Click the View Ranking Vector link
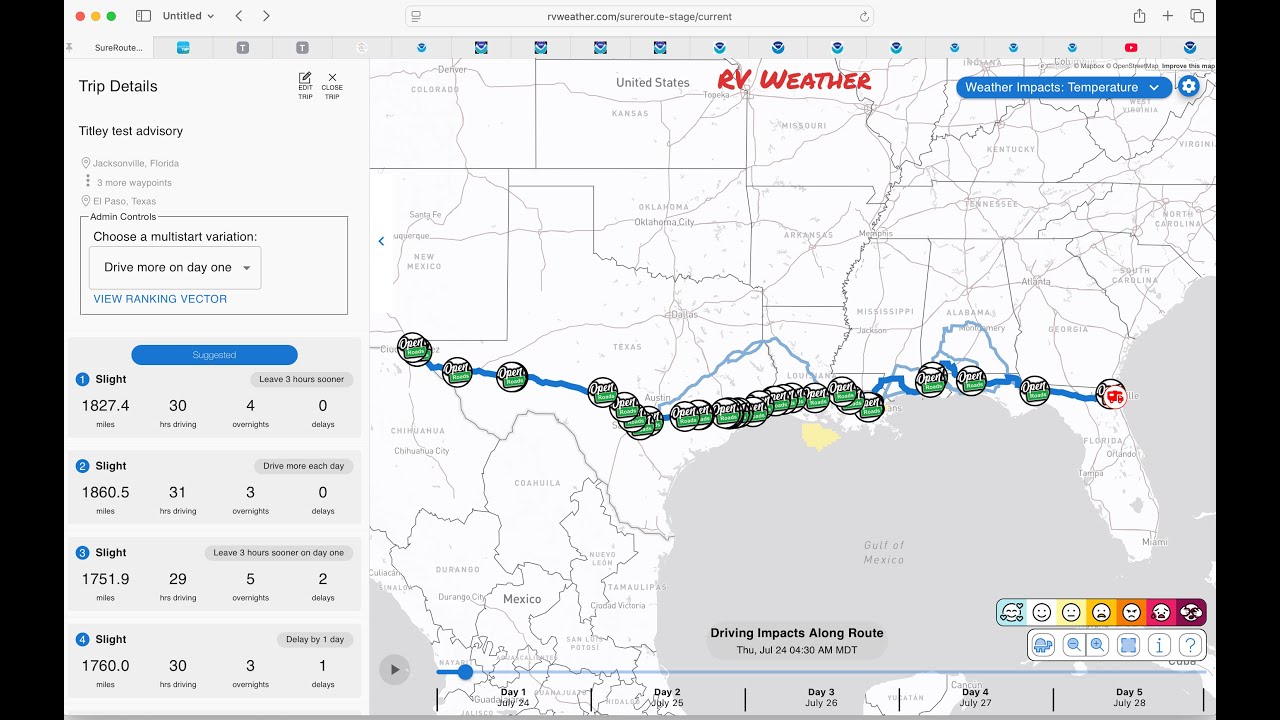This screenshot has height=720, width=1280. [160, 299]
